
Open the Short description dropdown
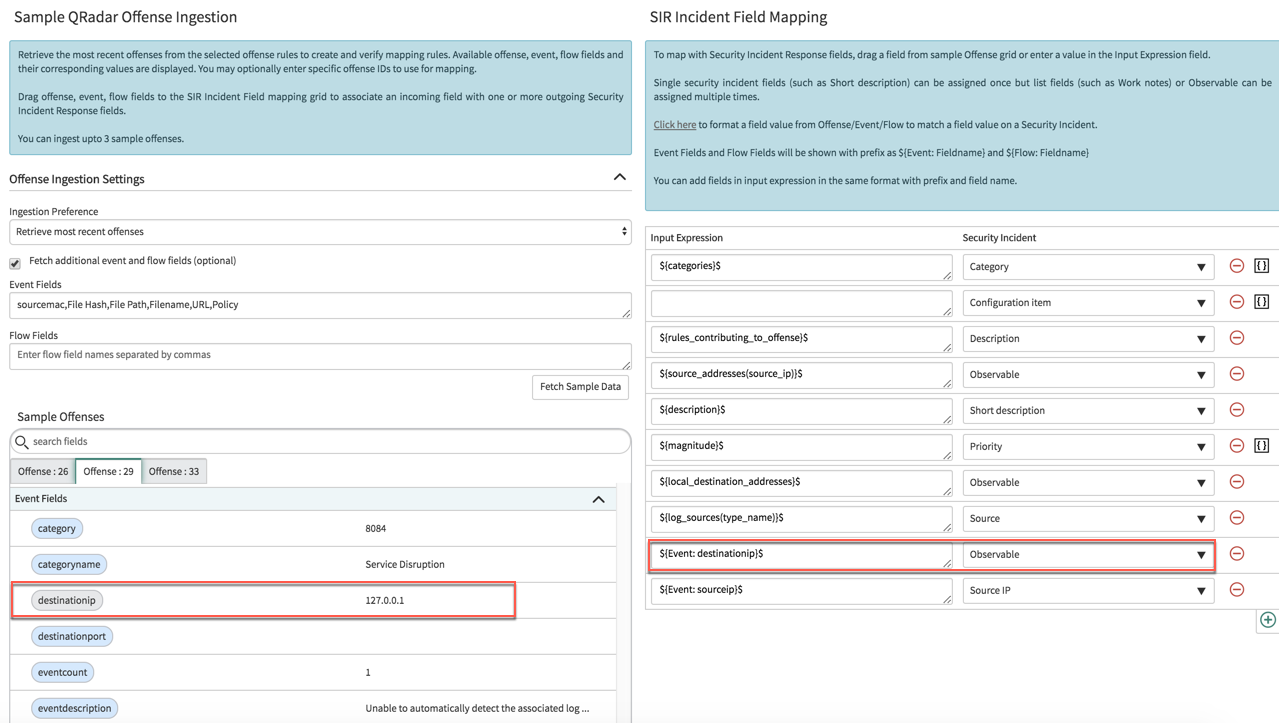tap(1088, 411)
